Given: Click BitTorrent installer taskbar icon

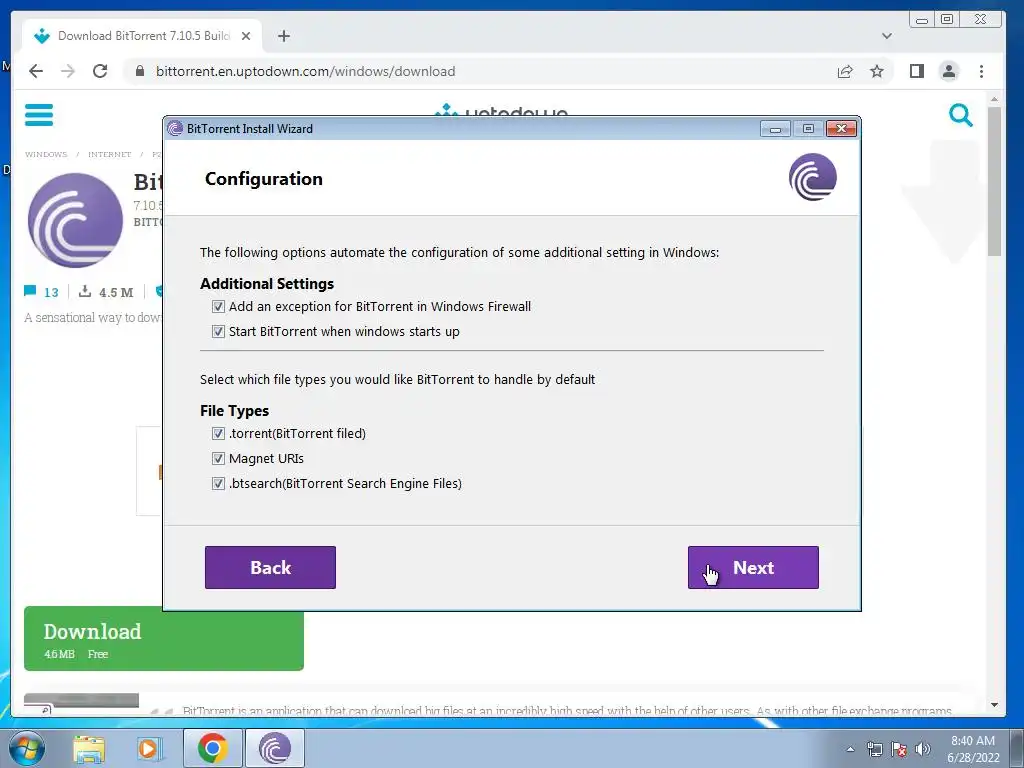Looking at the screenshot, I should pyautogui.click(x=274, y=748).
